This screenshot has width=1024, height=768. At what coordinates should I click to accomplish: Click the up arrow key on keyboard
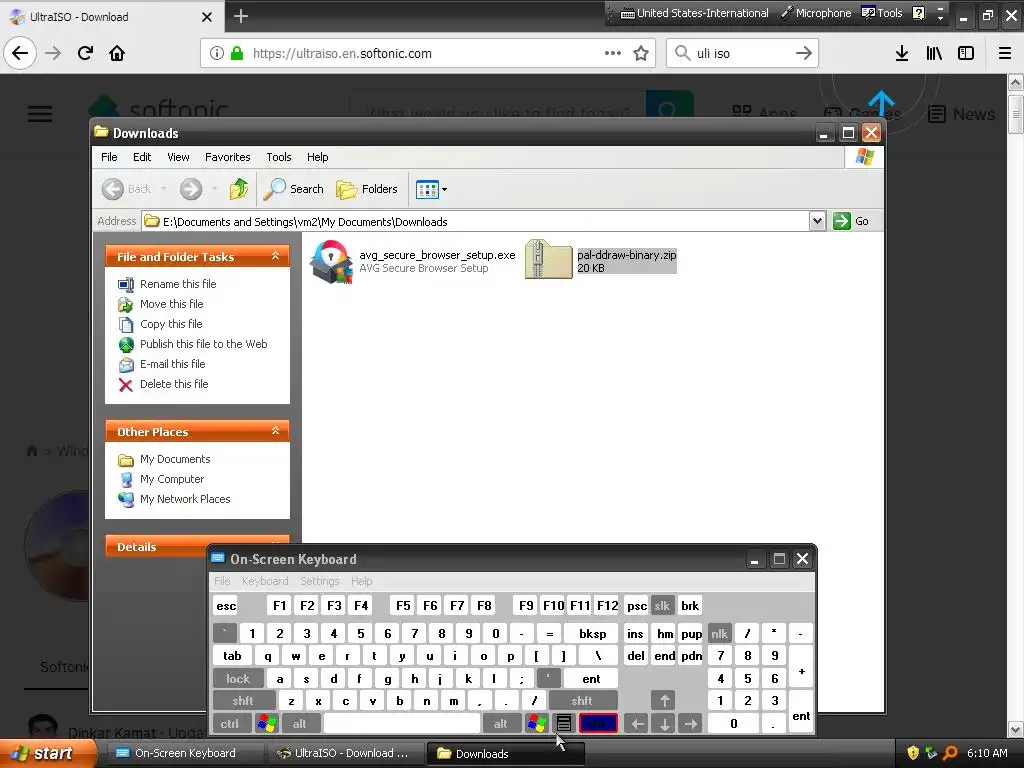point(664,701)
